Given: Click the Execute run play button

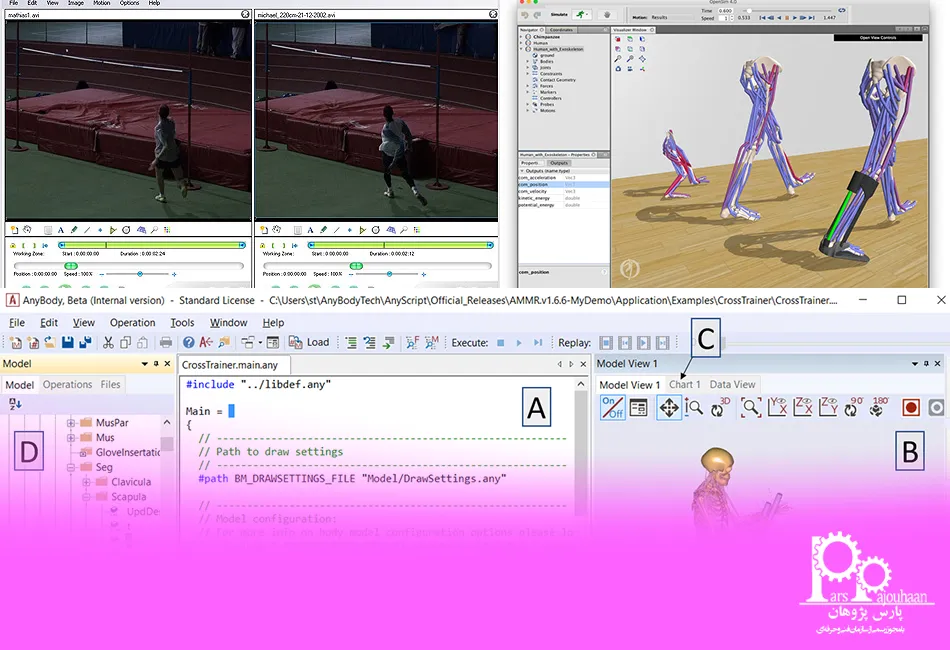Looking at the screenshot, I should click(519, 343).
